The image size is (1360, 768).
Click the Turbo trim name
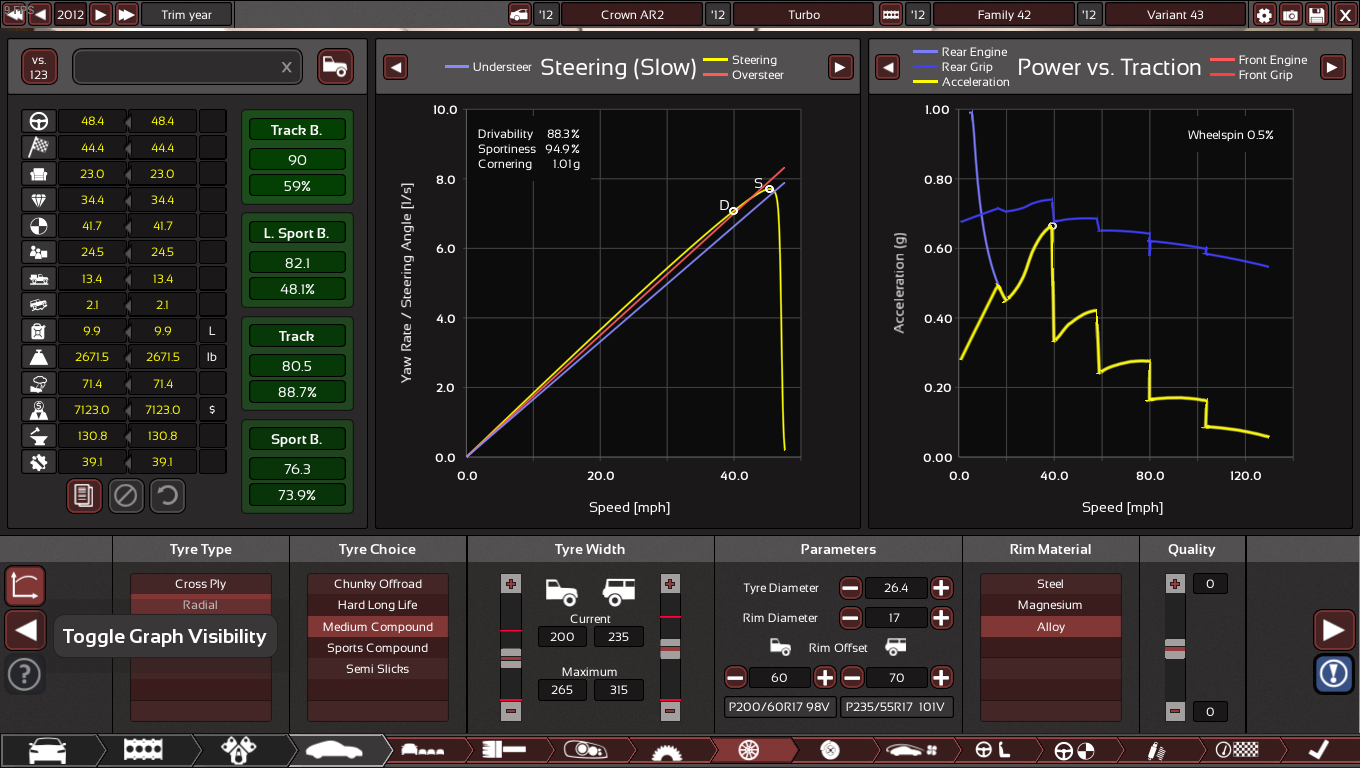[x=804, y=15]
